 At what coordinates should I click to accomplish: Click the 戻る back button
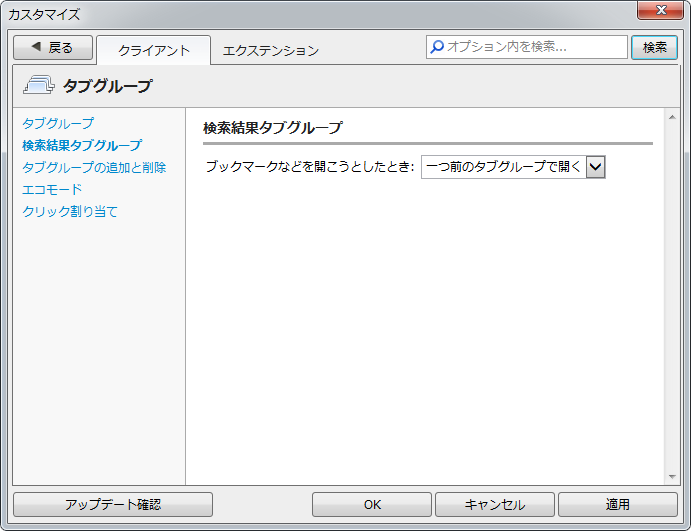(53, 48)
